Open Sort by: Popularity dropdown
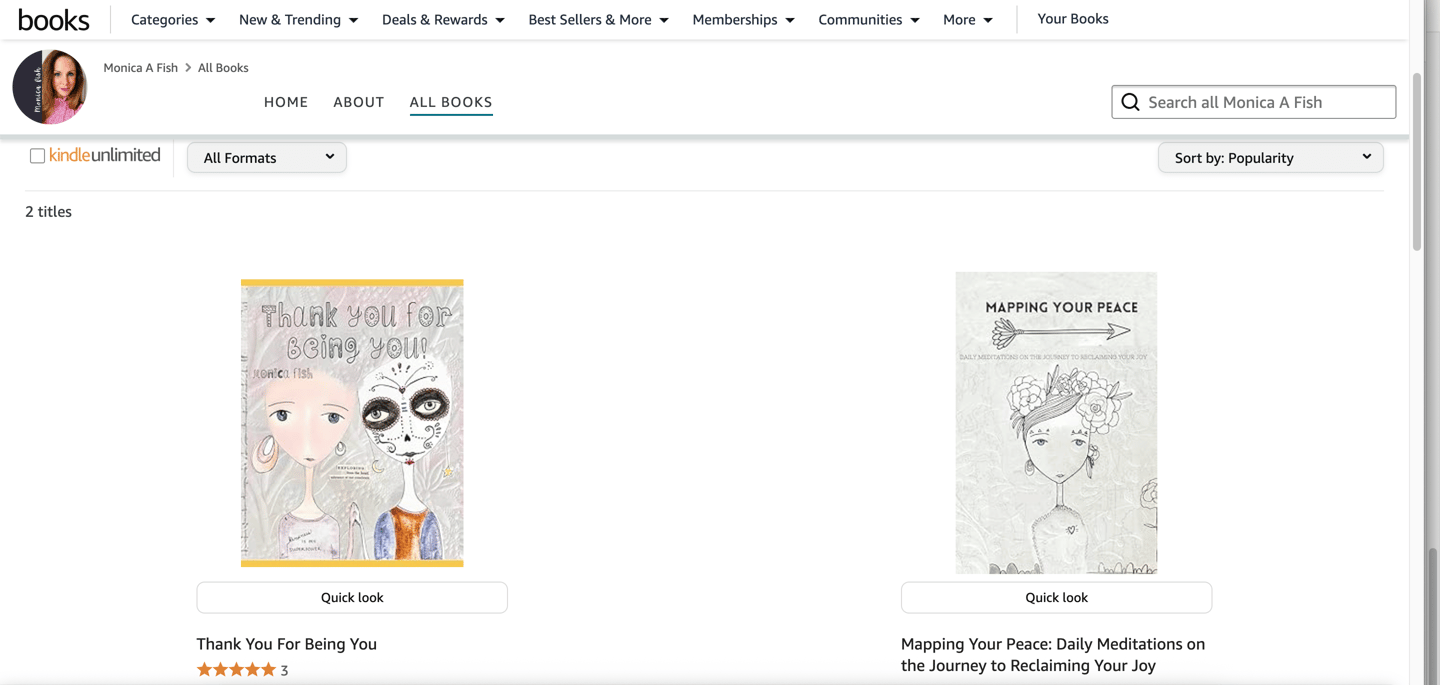Screen dimensions: 1440x685 click(1270, 157)
